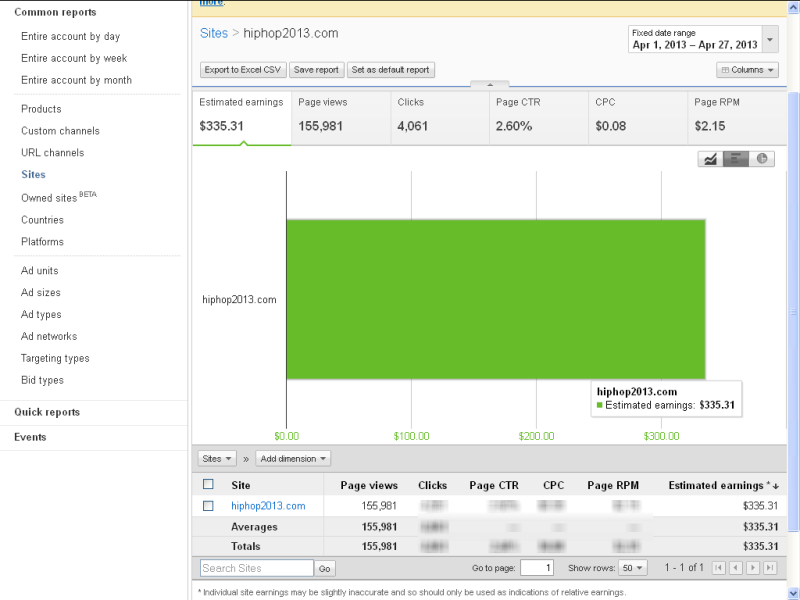Click the Search Sites input field
800x600 pixels.
pyautogui.click(x=257, y=568)
